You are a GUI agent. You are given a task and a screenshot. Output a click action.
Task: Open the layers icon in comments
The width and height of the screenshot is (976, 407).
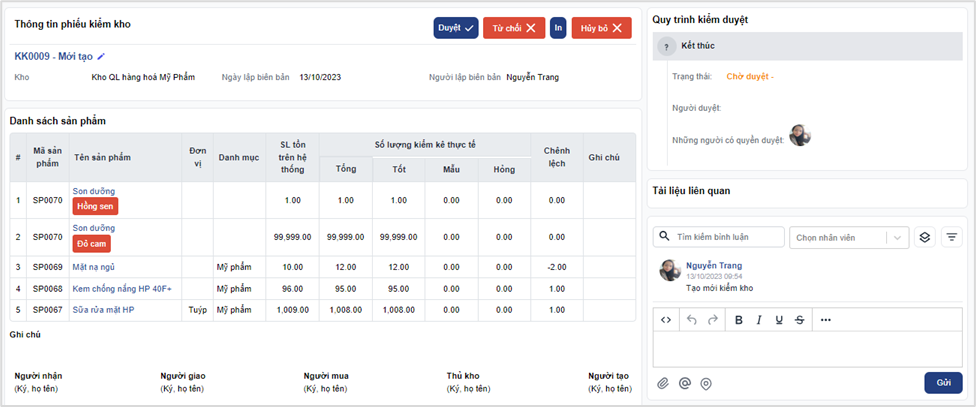click(925, 237)
